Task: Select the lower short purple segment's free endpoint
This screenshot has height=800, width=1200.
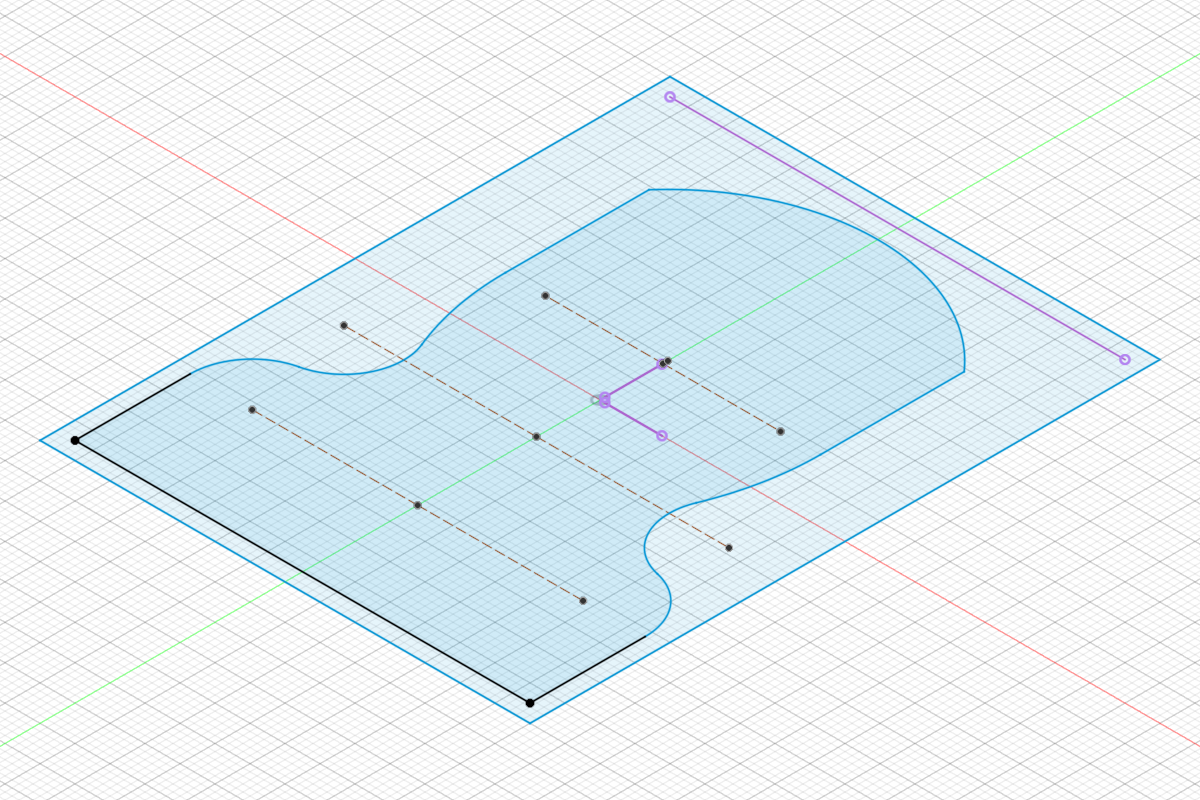Action: (x=662, y=435)
